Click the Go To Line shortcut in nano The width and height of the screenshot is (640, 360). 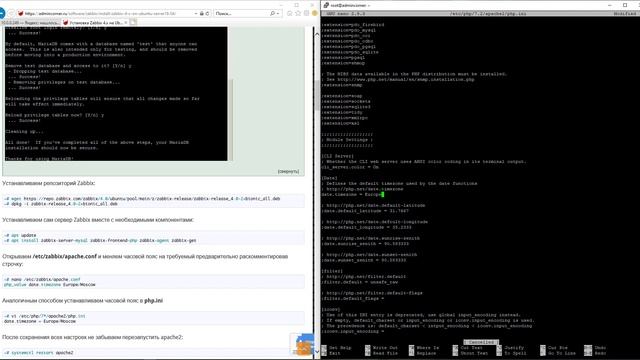558,353
